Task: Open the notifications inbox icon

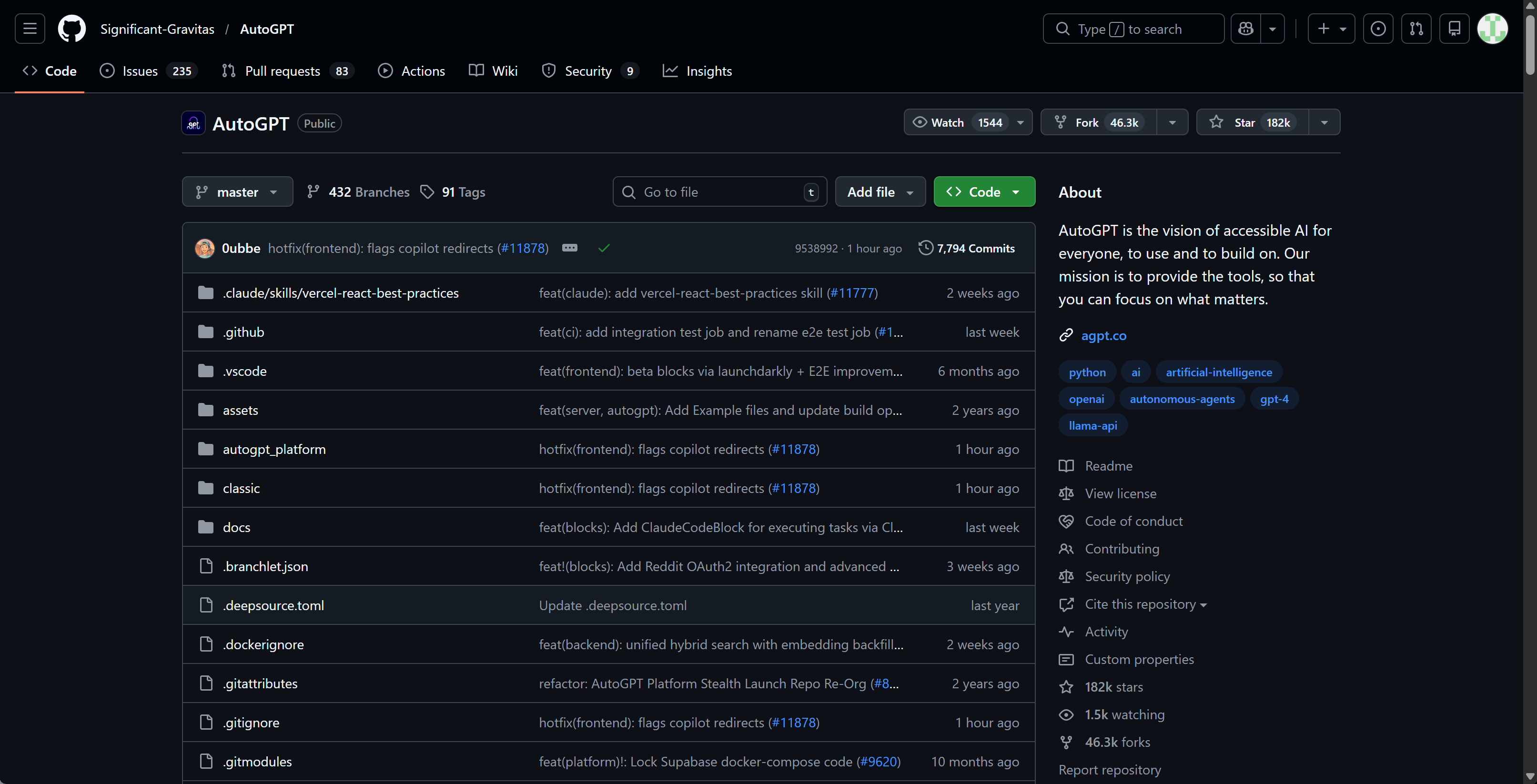Action: [x=1454, y=29]
